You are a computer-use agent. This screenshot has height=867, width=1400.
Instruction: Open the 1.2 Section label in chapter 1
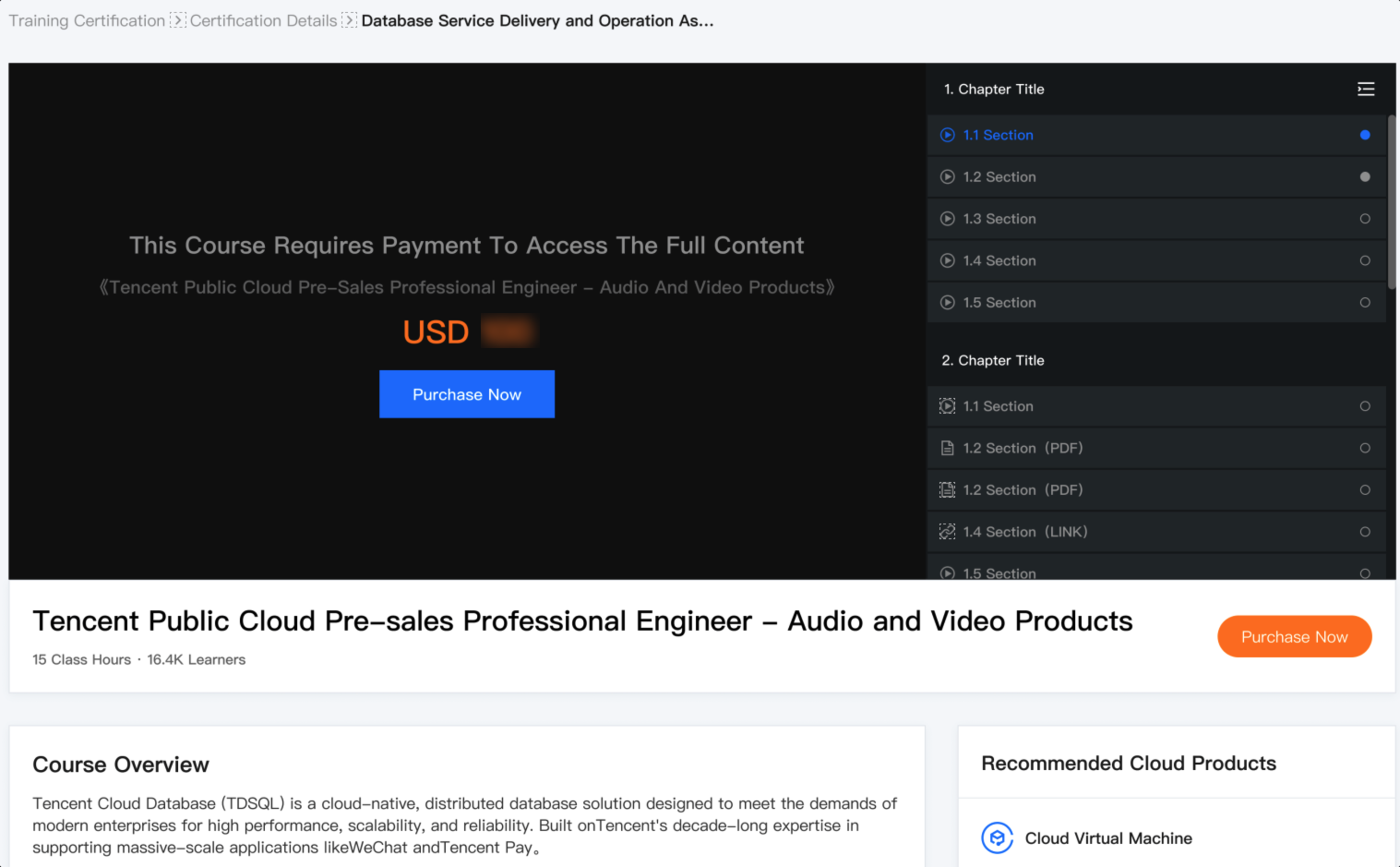(999, 177)
